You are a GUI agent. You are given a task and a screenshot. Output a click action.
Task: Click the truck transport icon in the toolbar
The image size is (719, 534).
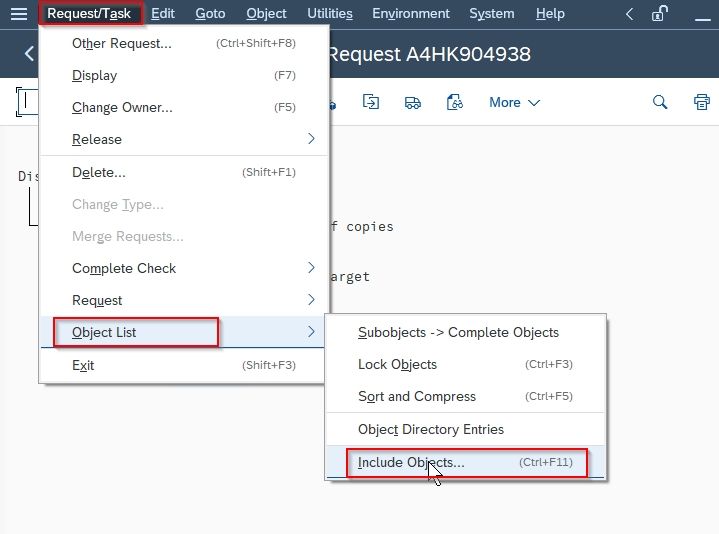pyautogui.click(x=413, y=102)
